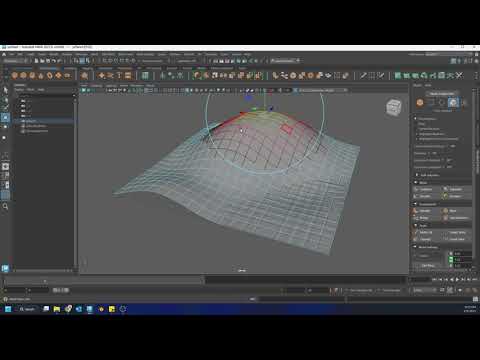Jump to the start of the playback range
Screen dimensions: 480x360
pos(434,279)
